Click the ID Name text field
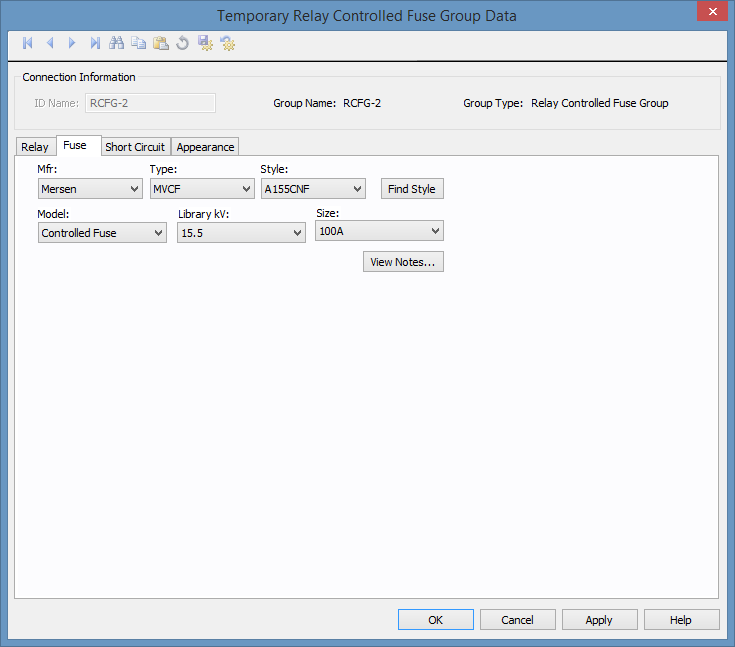 pyautogui.click(x=150, y=103)
